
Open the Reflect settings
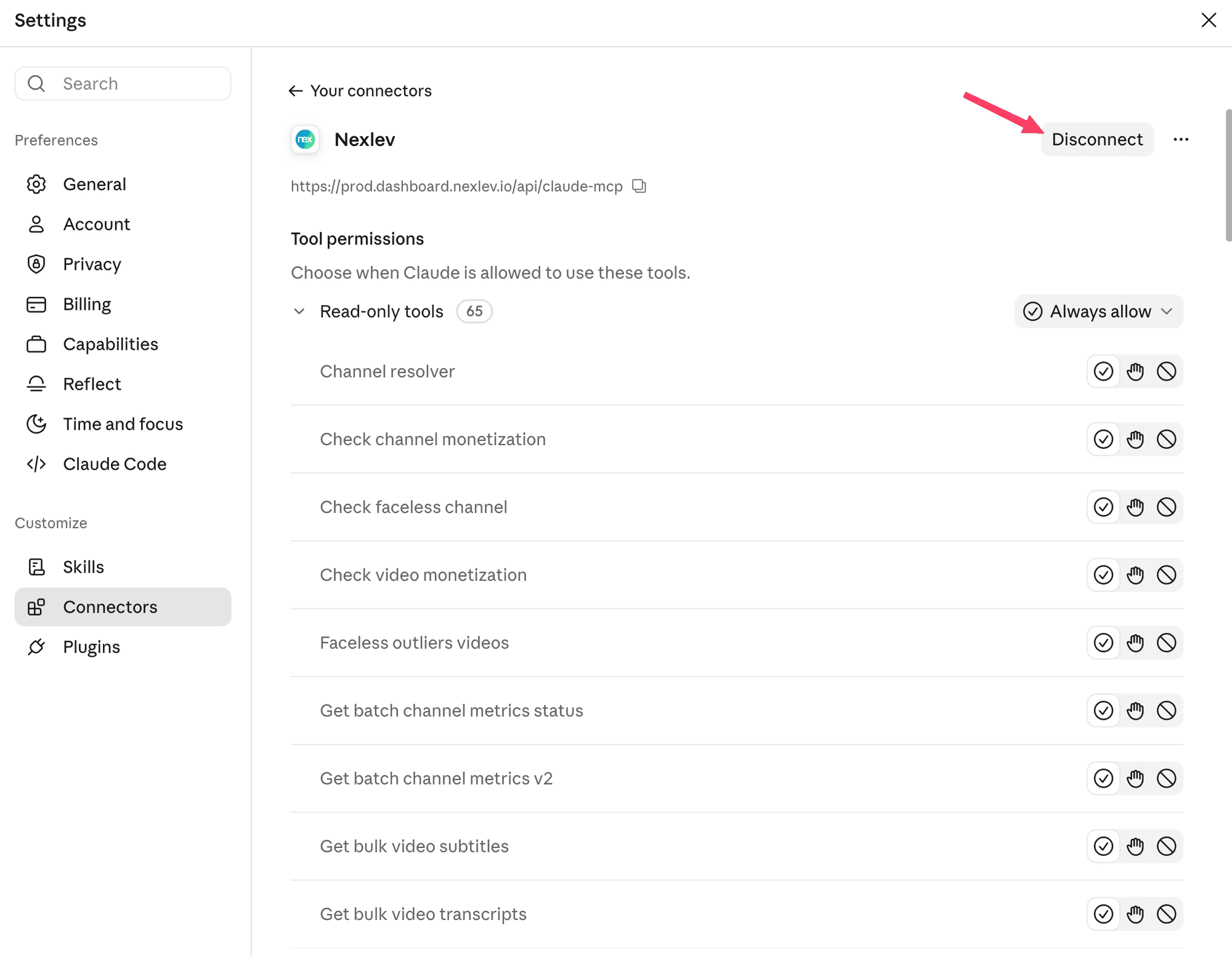click(123, 384)
